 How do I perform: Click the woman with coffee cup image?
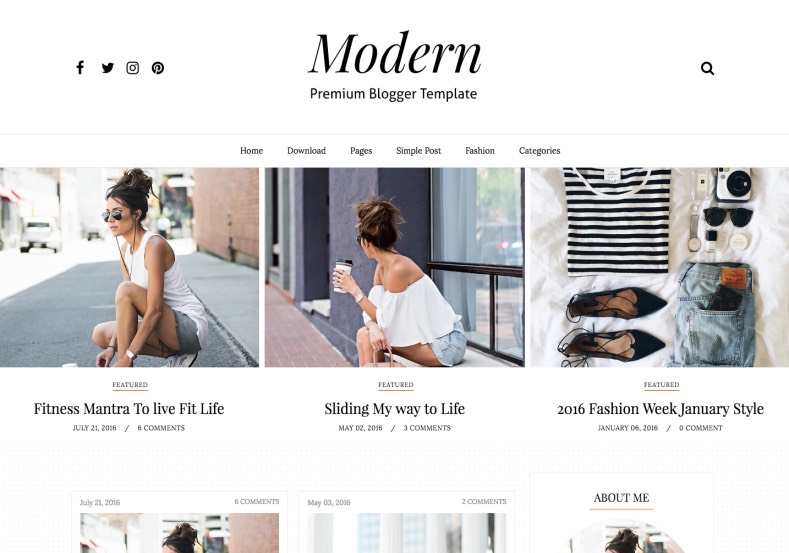394,267
